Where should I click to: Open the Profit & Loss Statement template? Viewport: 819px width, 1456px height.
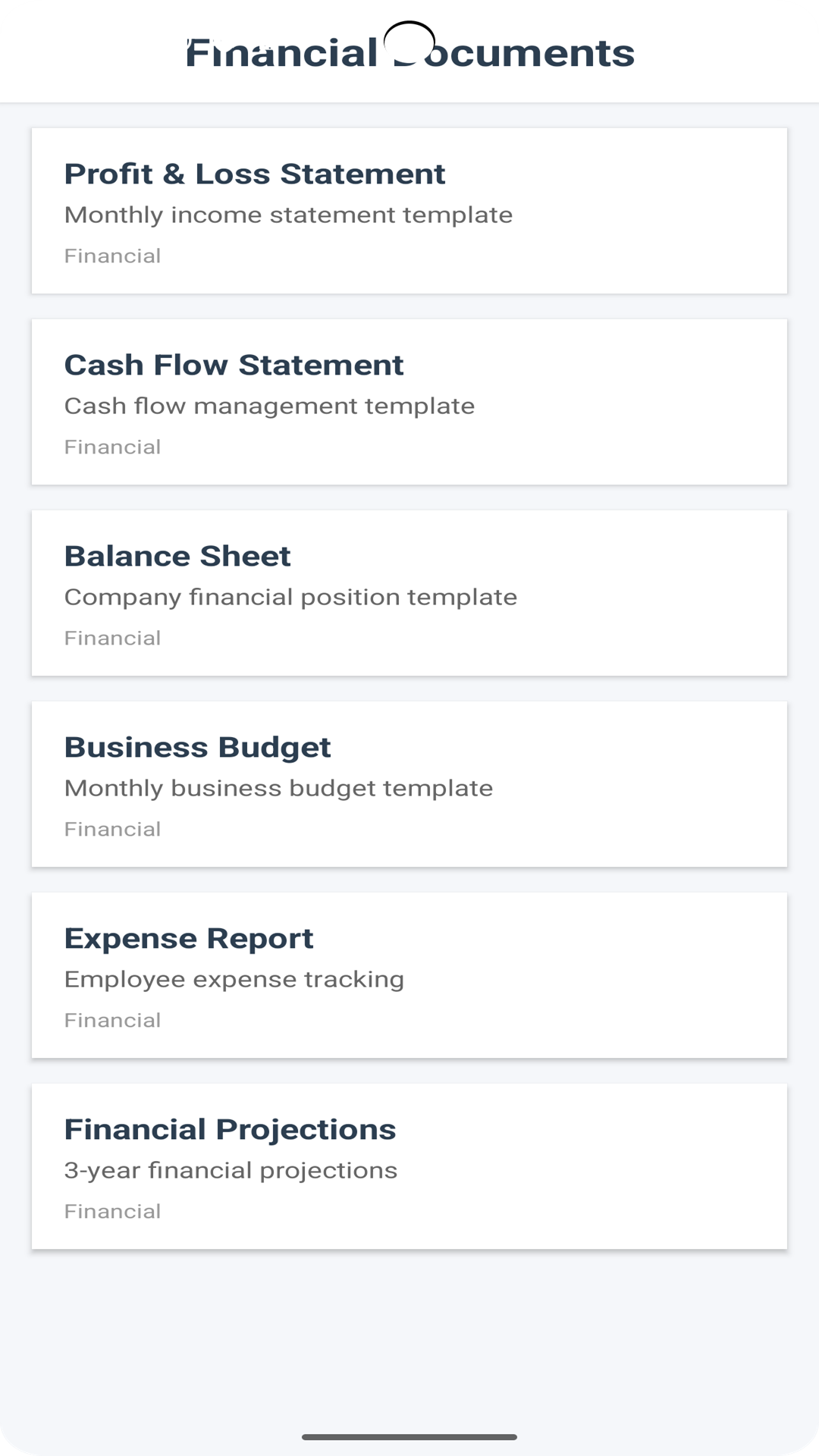pyautogui.click(x=254, y=174)
